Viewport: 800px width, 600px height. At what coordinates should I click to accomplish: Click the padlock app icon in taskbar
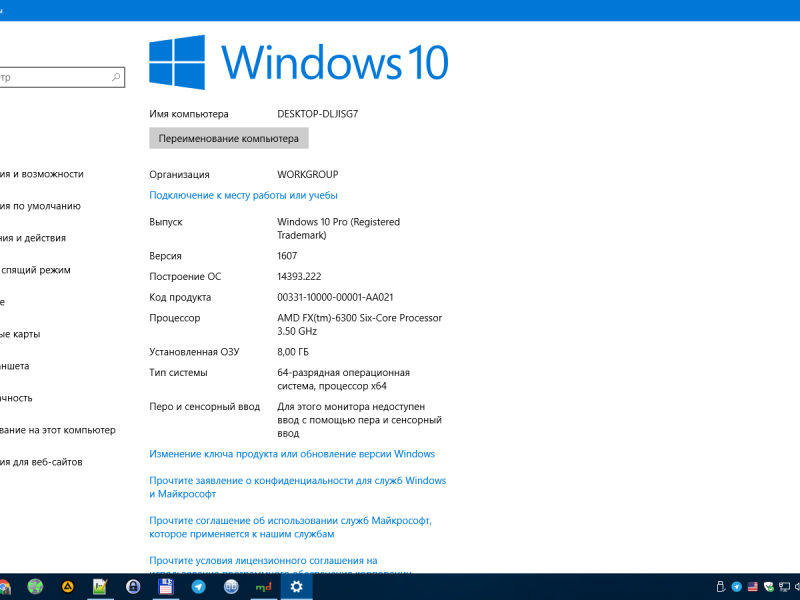(x=133, y=587)
